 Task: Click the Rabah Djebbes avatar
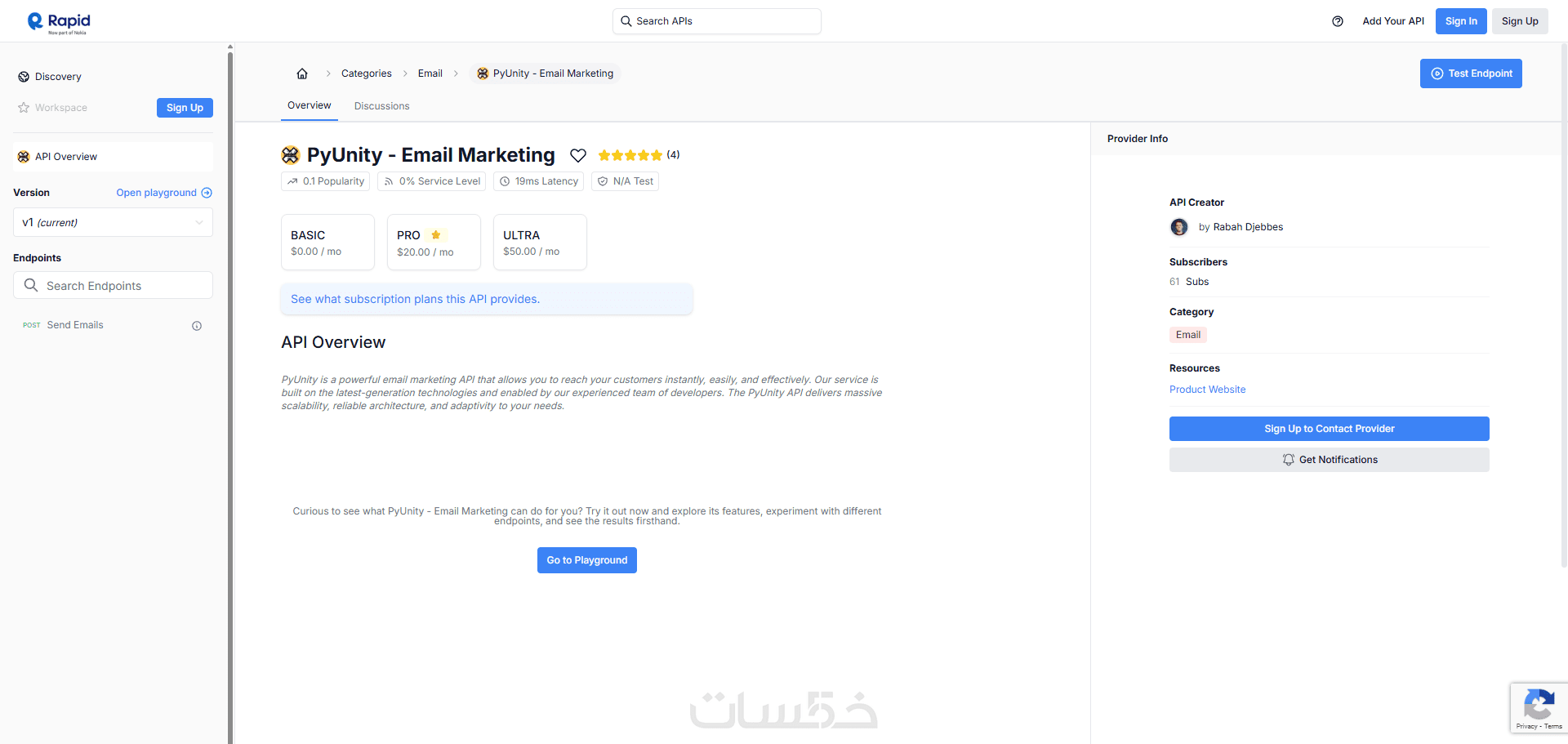1179,227
